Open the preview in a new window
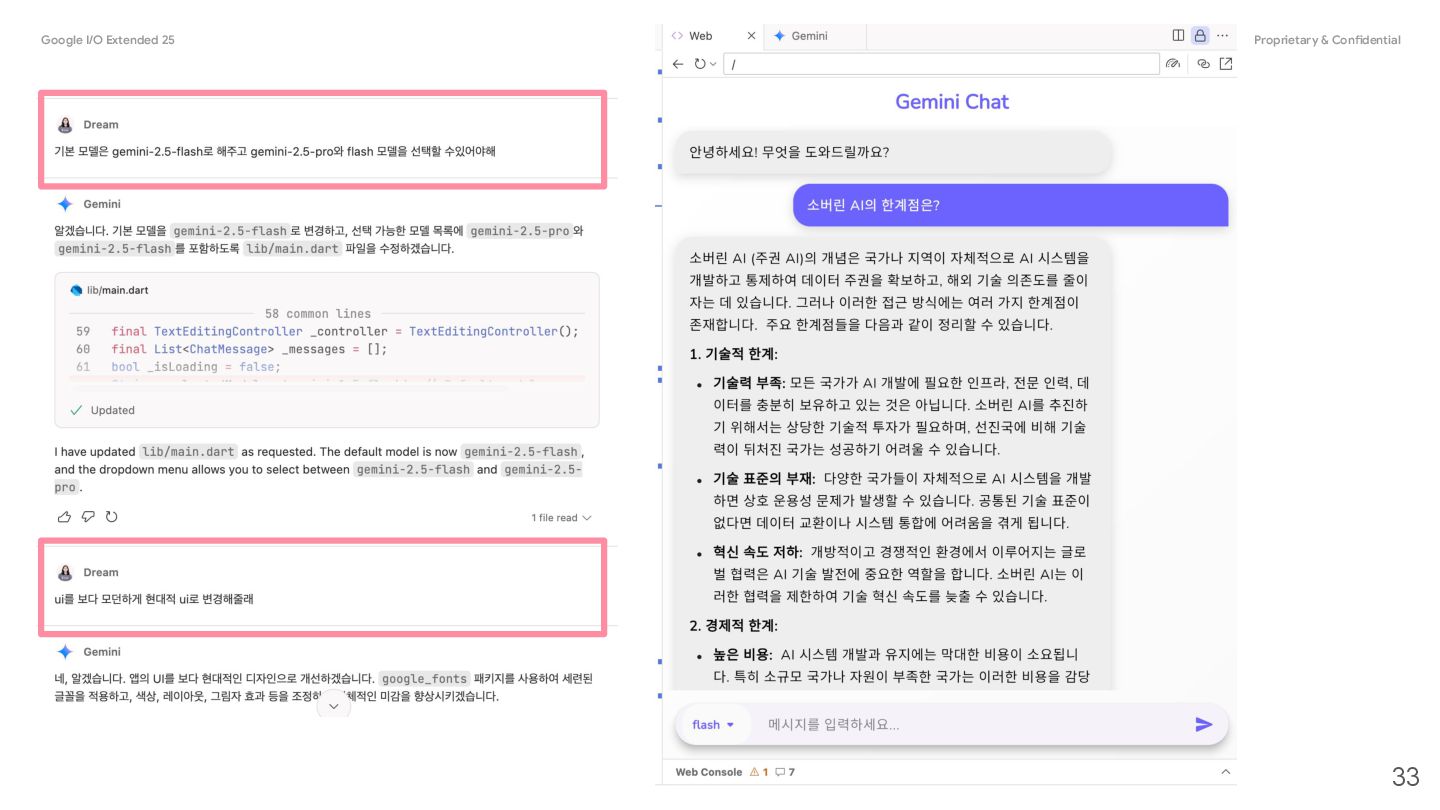 [1226, 64]
